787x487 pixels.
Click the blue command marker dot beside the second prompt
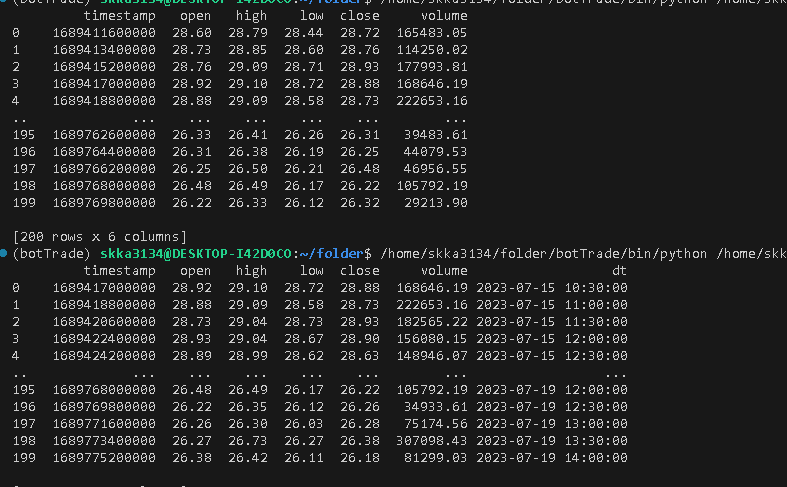pos(5,254)
